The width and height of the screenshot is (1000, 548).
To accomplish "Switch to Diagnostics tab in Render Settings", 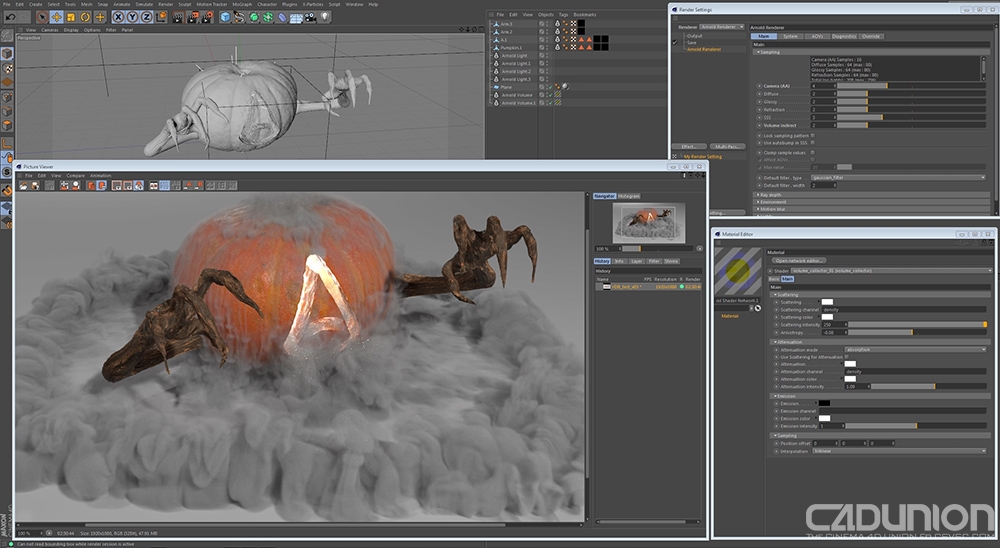I will click(x=844, y=36).
